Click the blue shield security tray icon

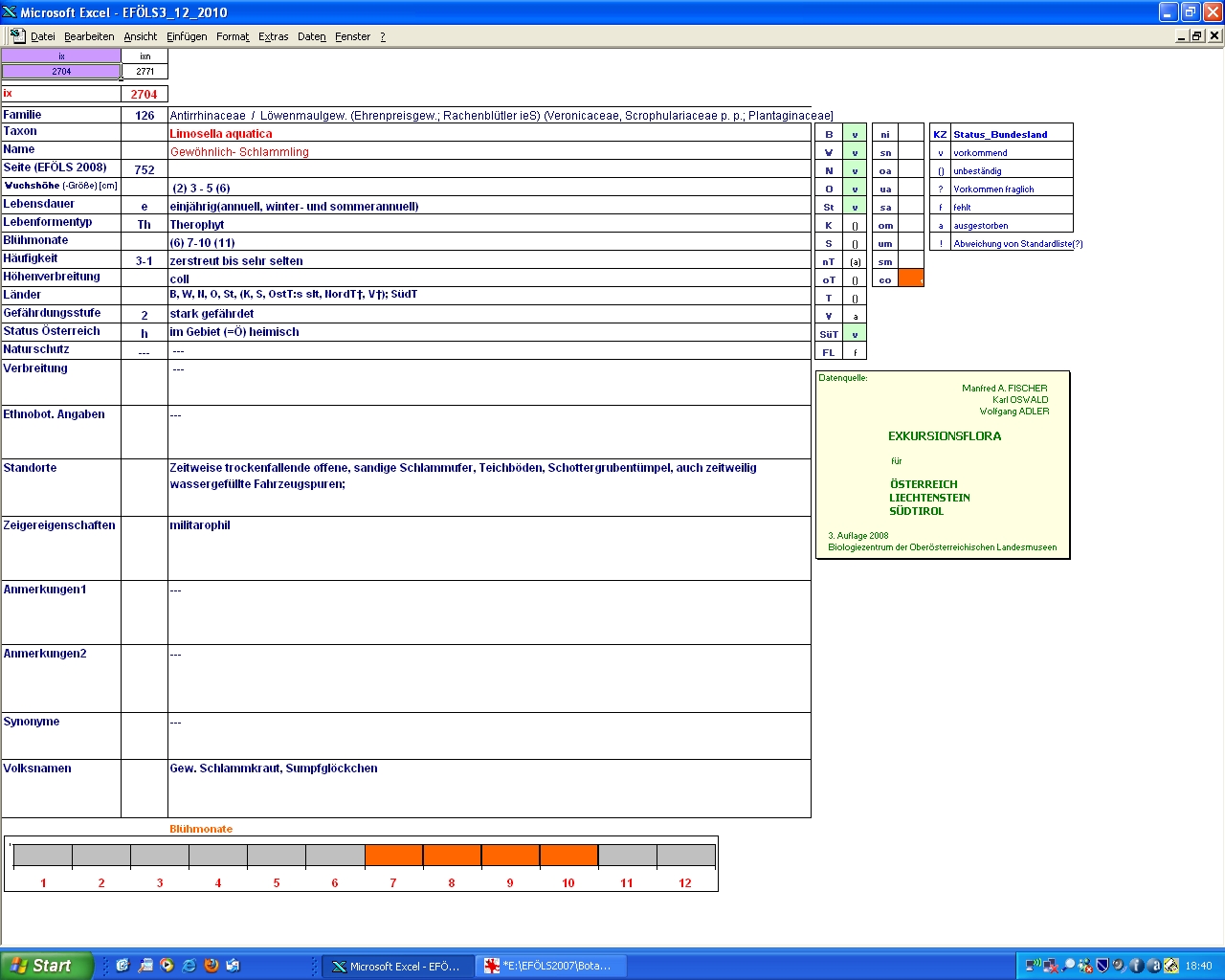pyautogui.click(x=1102, y=966)
